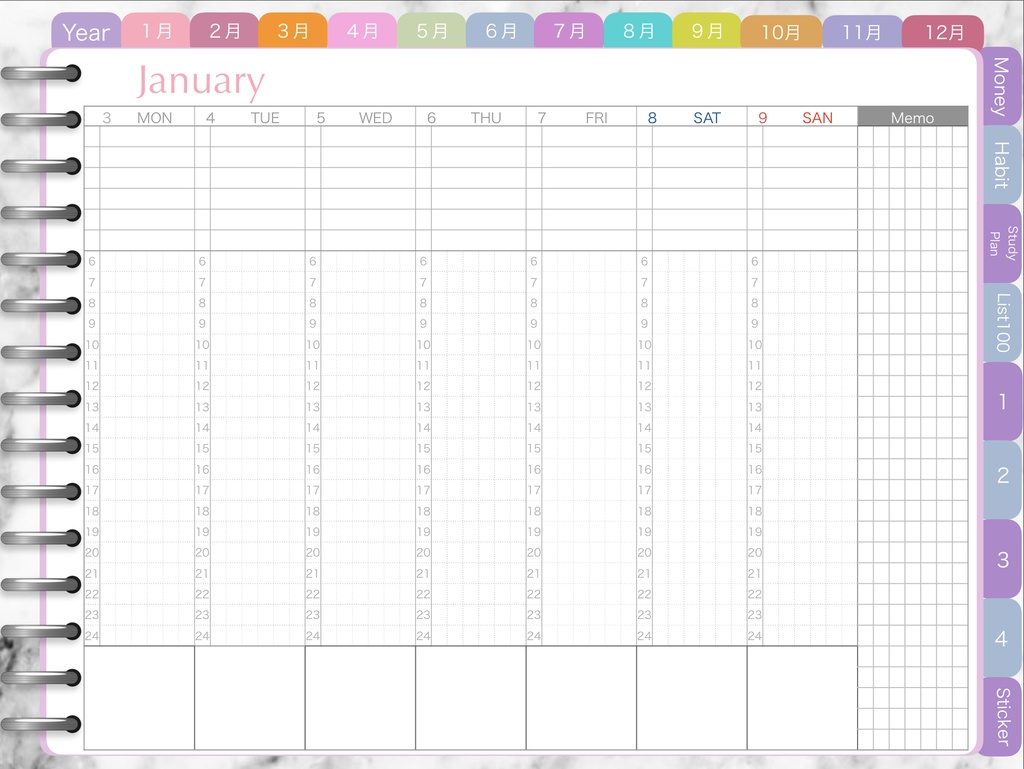1024x769 pixels.
Task: Tap Thursday's bottom notes box
Action: 470,698
